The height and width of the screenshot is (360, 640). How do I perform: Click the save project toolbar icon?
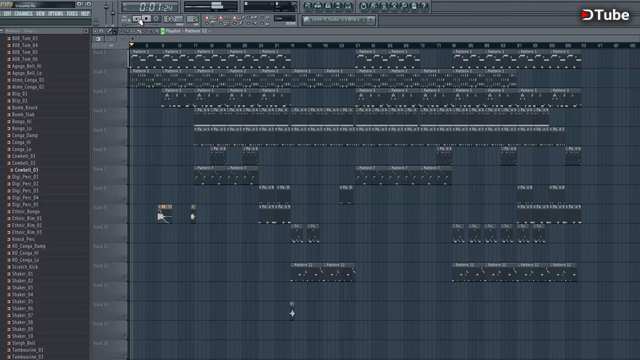(x=373, y=6)
